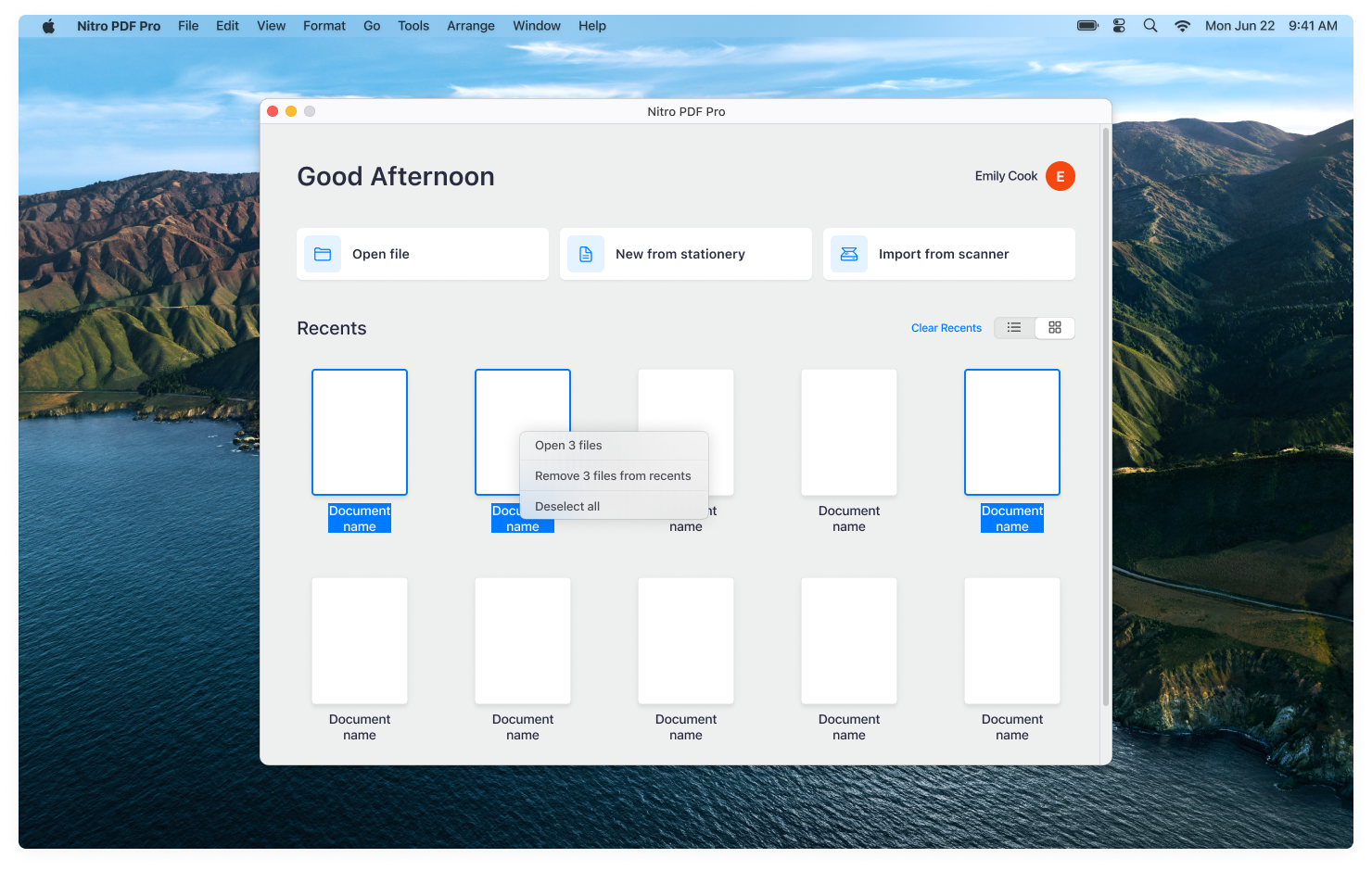
Task: Toggle selection of the last selected document
Action: point(1011,432)
